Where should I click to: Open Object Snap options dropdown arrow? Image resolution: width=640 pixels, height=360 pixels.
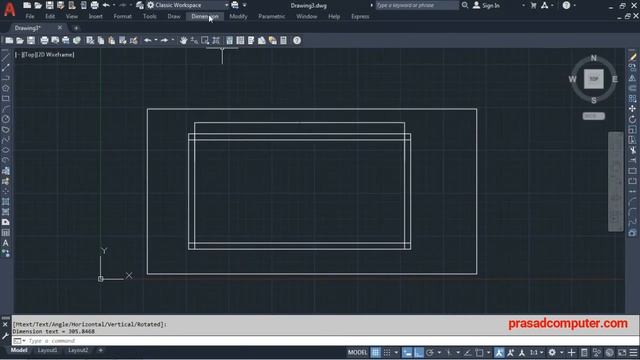488,352
